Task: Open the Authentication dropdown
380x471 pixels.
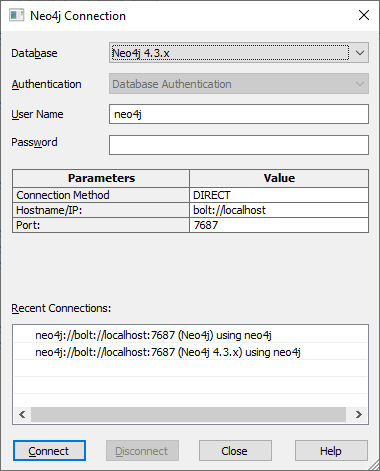Action: point(239,84)
